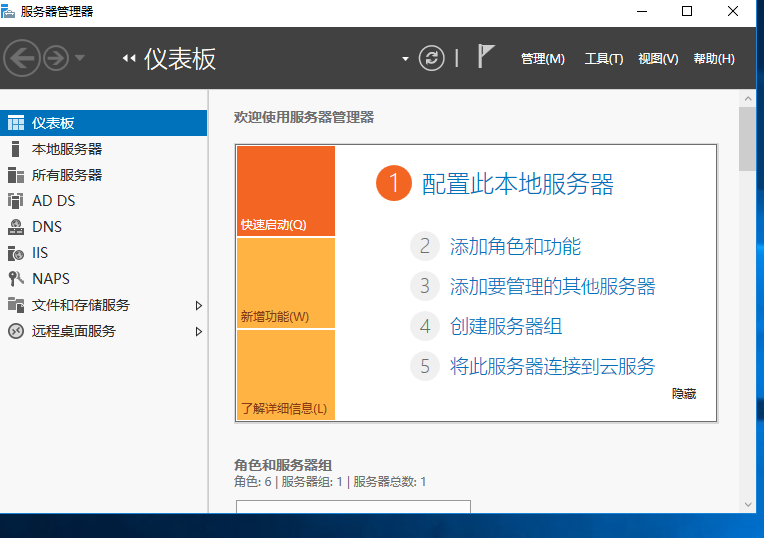Open the notifications flag
The width and height of the screenshot is (764, 538).
click(486, 56)
